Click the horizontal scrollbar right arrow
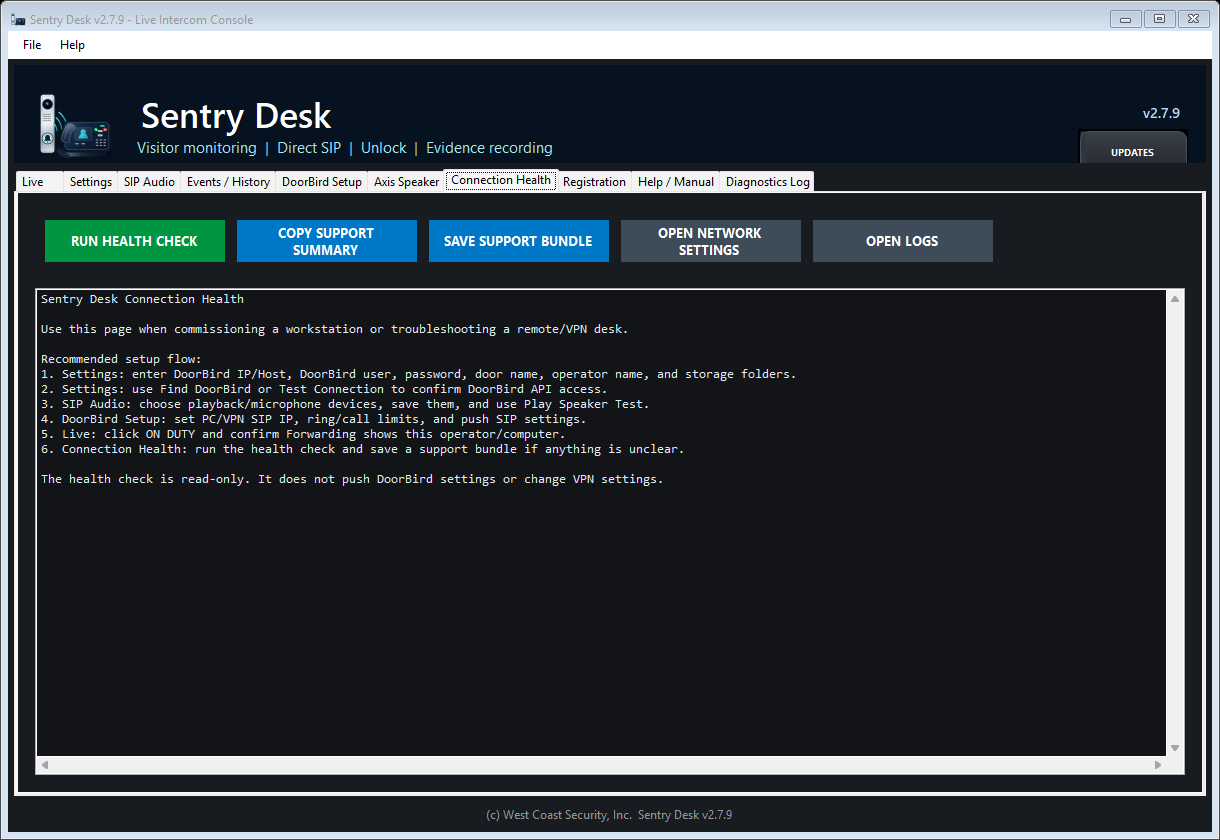Screen dimensions: 1220x840 (x=1158, y=765)
